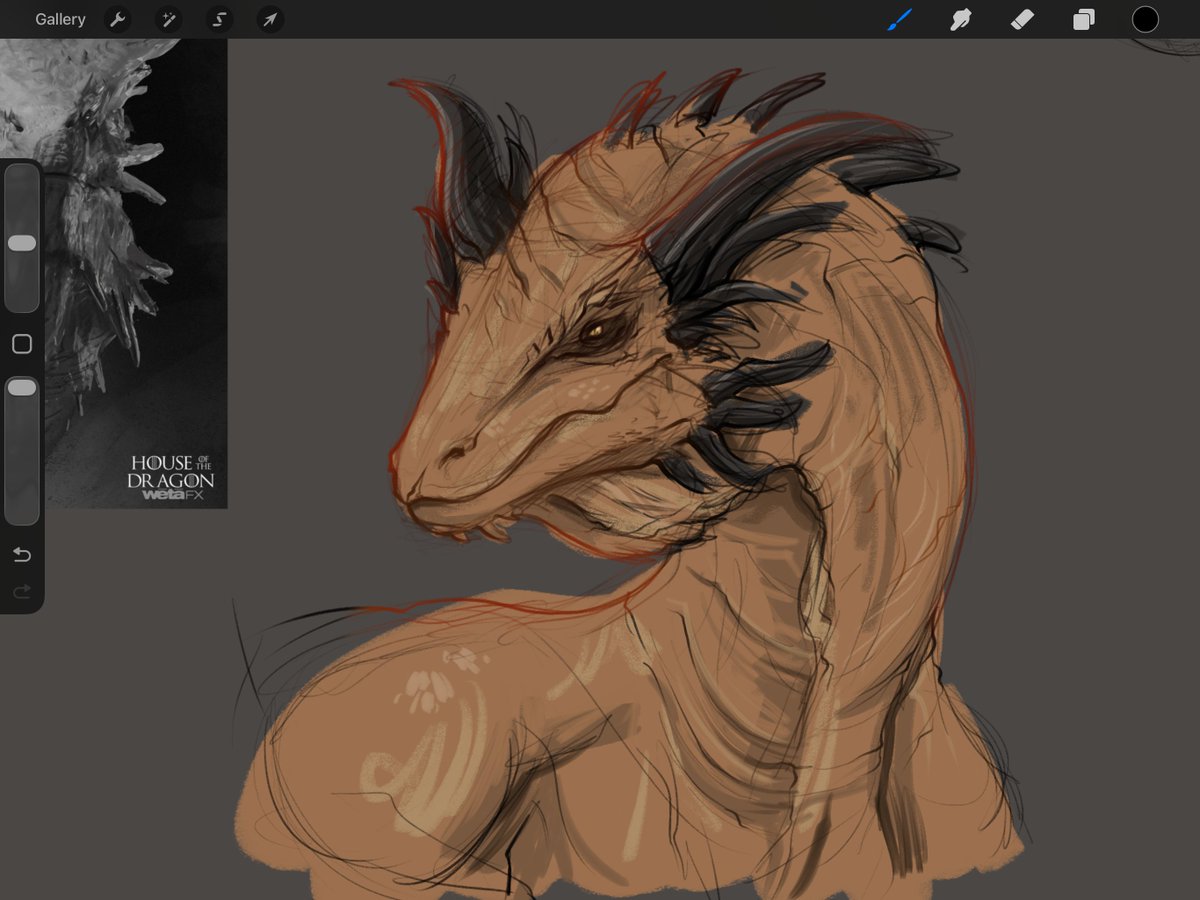Undo the last stroke with the undo arrow
Image resolution: width=1200 pixels, height=900 pixels.
coord(22,555)
